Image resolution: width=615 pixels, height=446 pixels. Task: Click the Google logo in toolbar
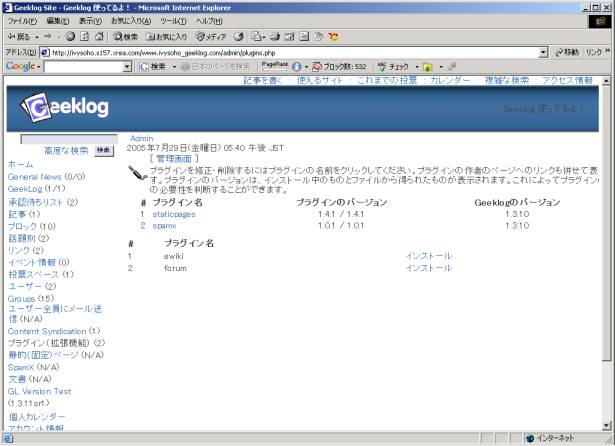pos(21,66)
